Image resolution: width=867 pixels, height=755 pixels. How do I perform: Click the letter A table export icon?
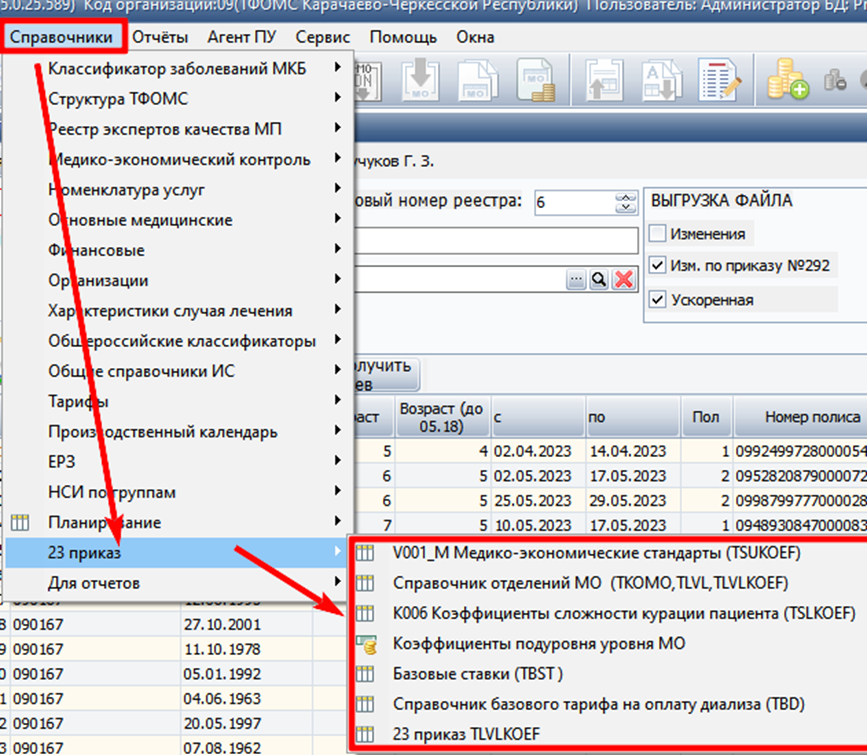tap(661, 81)
